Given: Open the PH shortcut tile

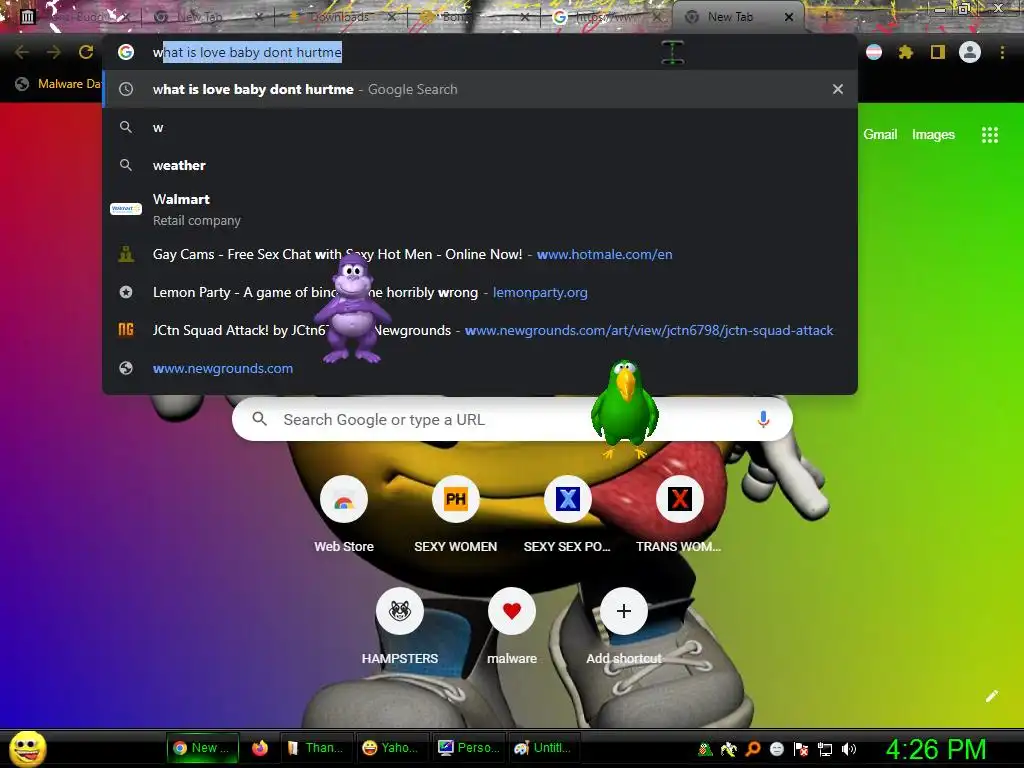Looking at the screenshot, I should coord(456,515).
